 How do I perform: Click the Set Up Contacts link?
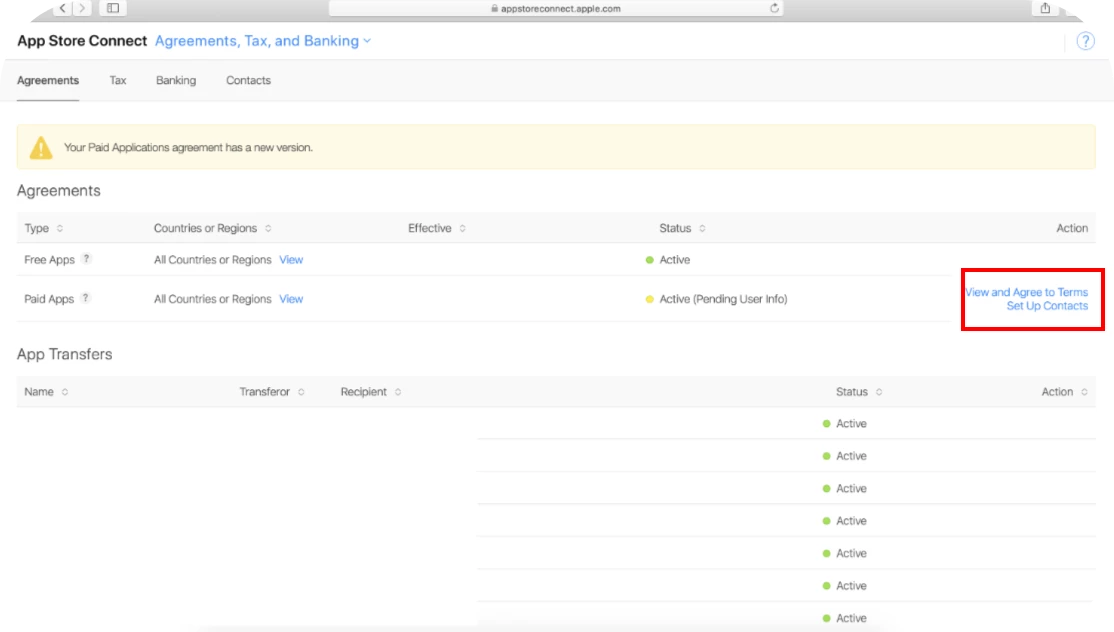point(1047,306)
